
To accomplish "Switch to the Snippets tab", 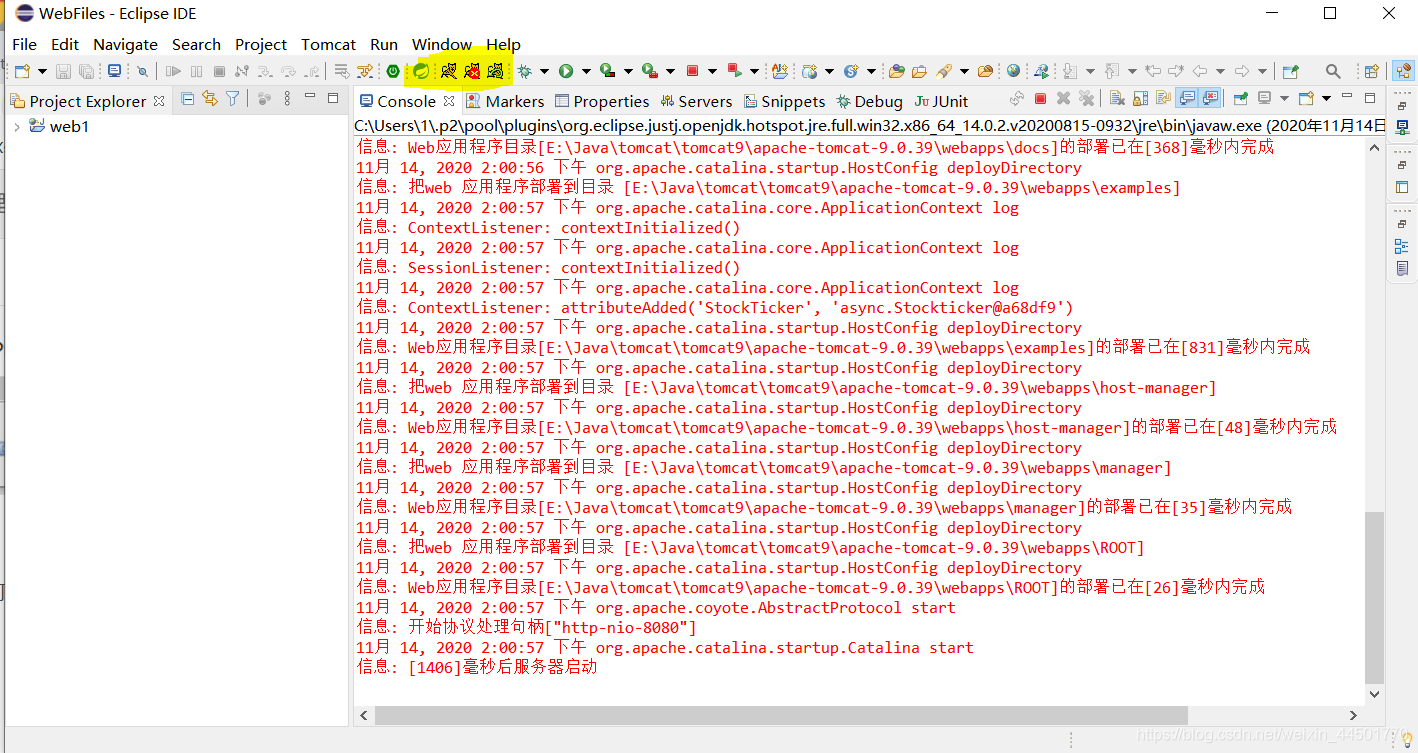I will [783, 101].
